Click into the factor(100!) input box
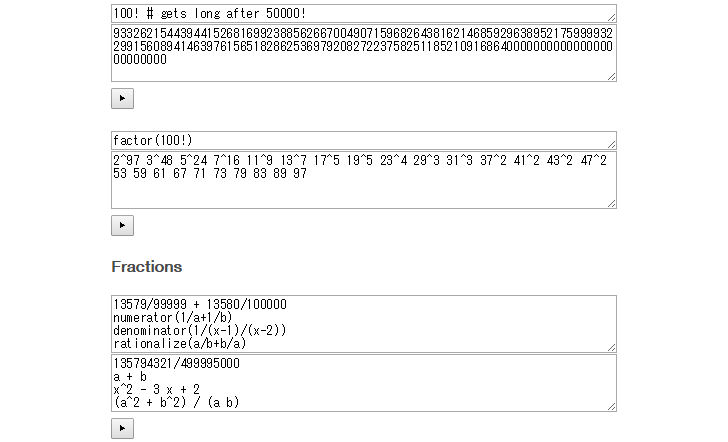 coord(364,140)
